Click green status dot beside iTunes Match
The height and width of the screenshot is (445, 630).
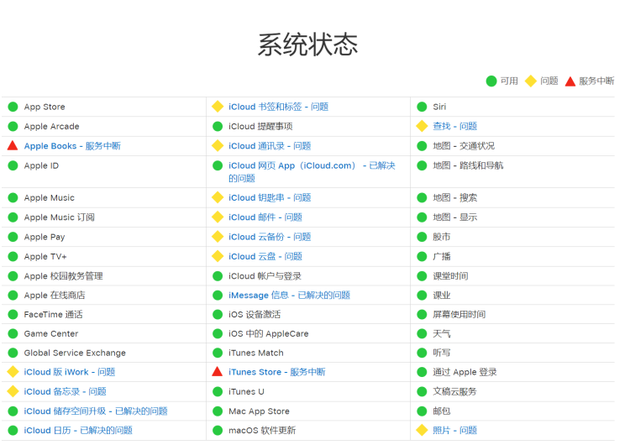tap(217, 353)
